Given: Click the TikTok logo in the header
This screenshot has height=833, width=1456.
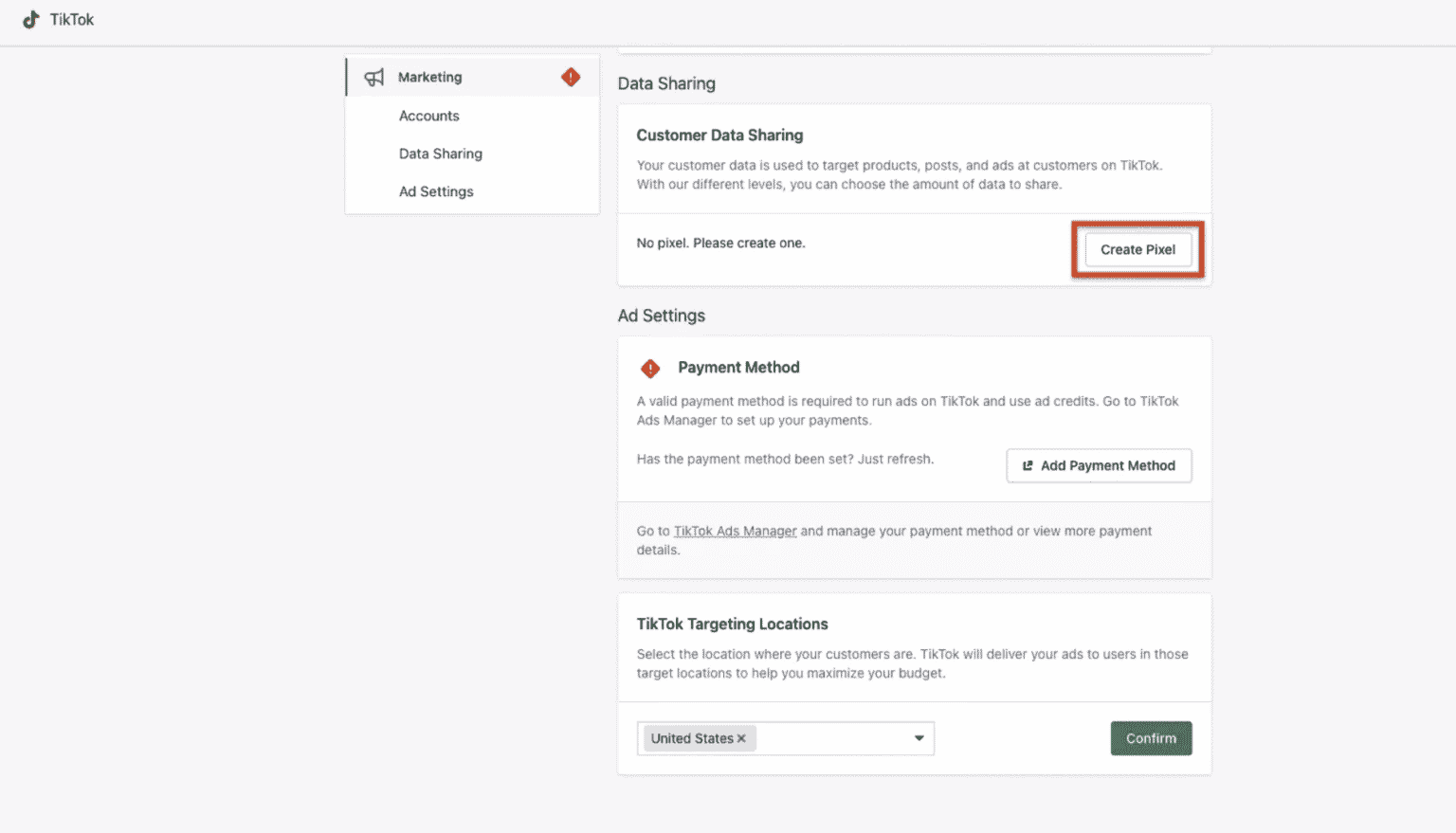Looking at the screenshot, I should pyautogui.click(x=57, y=19).
